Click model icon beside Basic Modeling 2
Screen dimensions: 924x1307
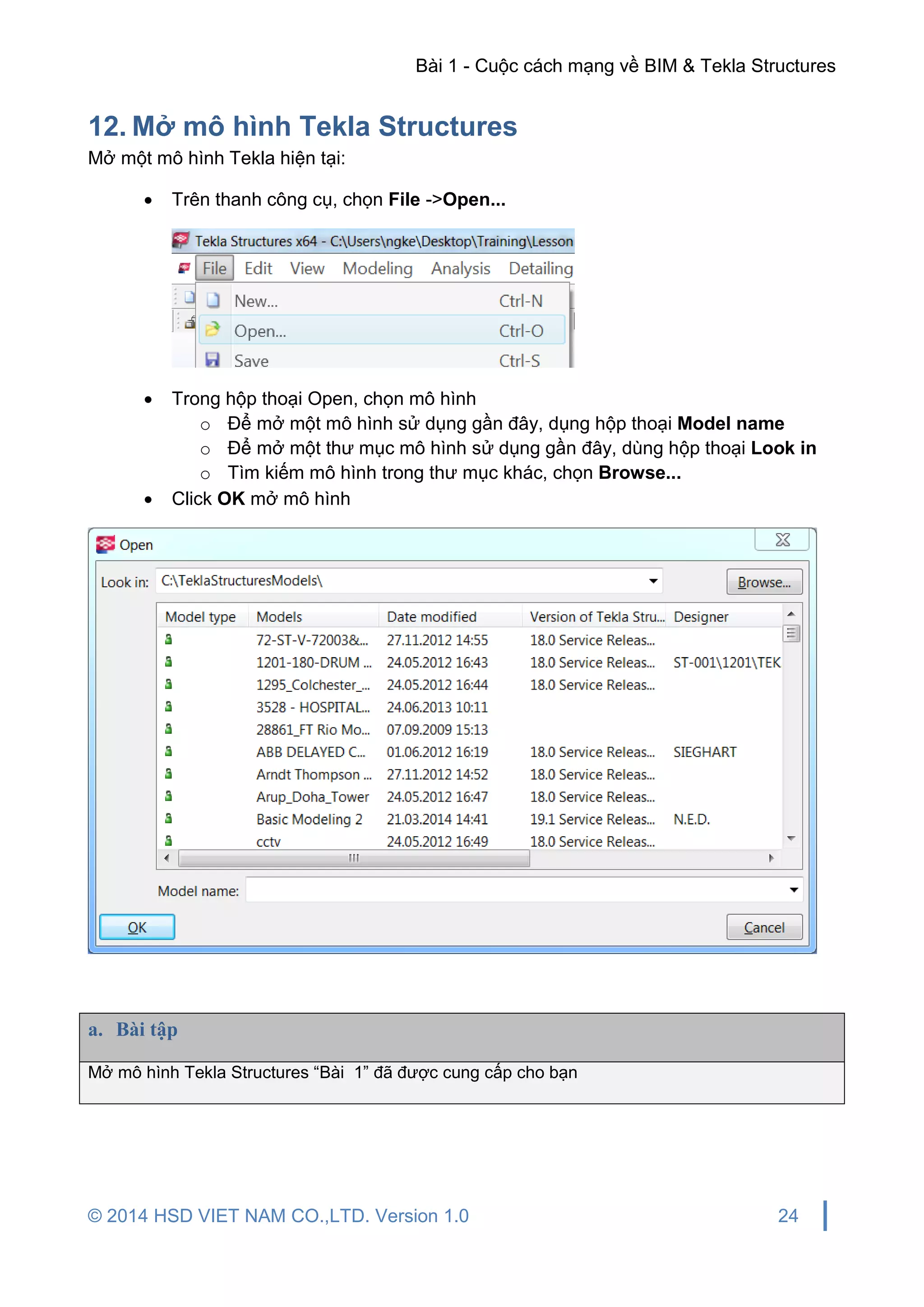(168, 819)
